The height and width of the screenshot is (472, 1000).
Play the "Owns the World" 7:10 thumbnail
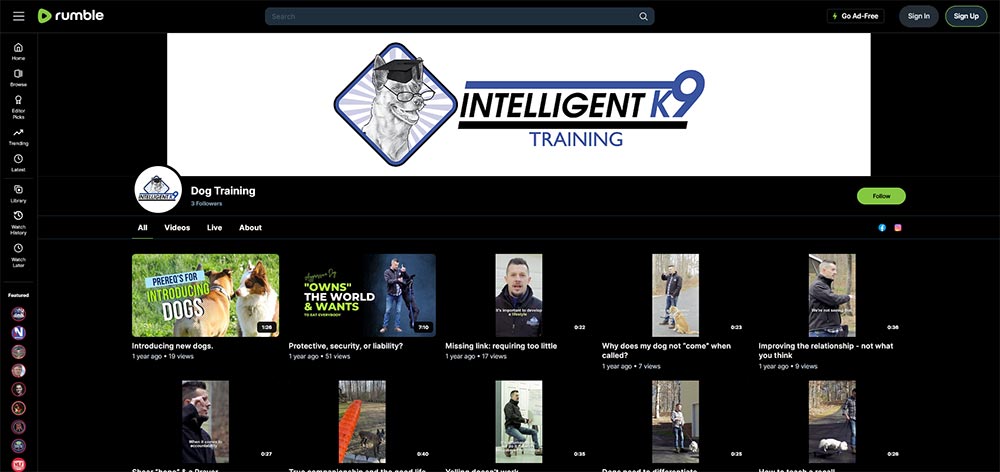click(362, 295)
